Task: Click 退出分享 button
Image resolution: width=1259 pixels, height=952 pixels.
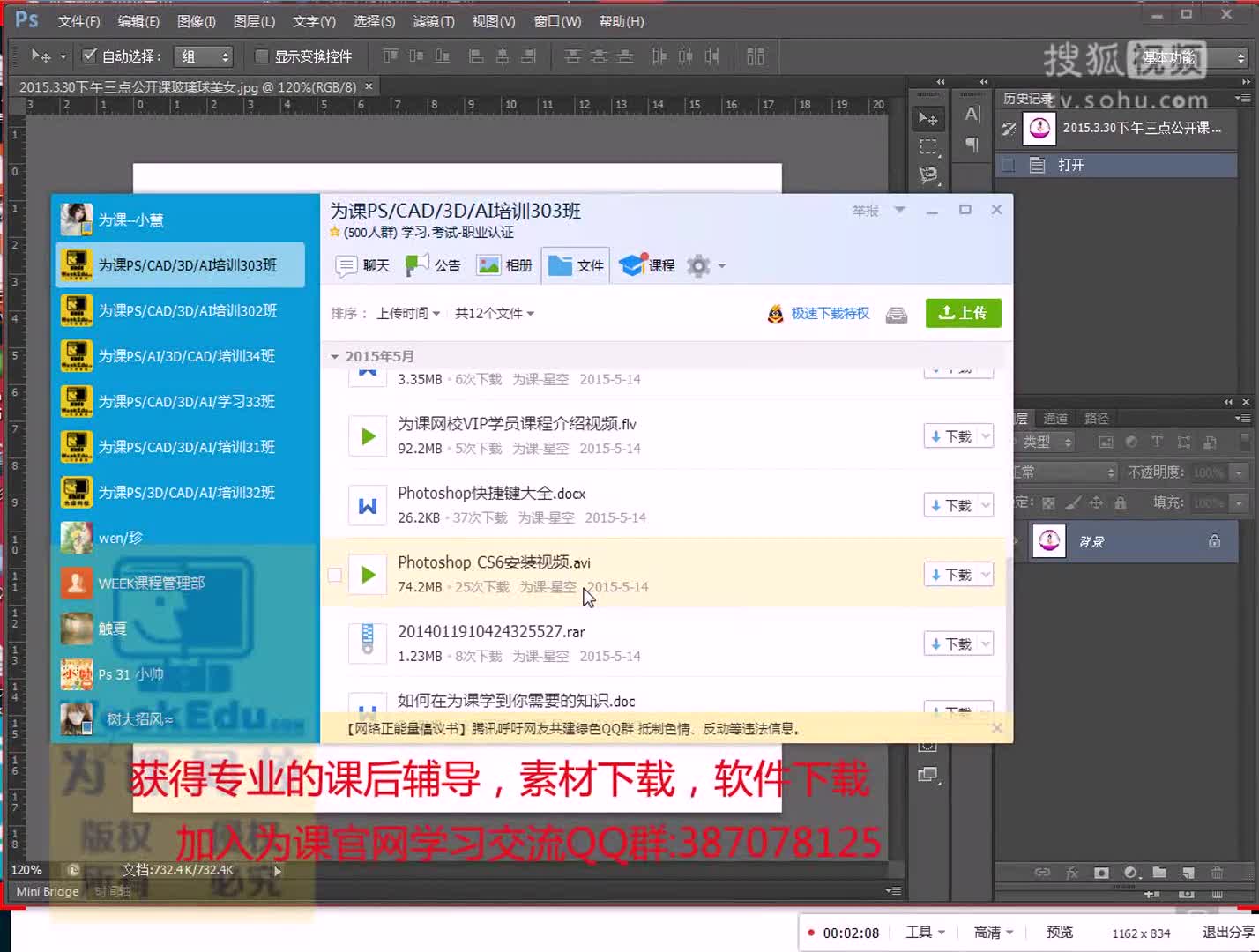Action: click(1228, 933)
